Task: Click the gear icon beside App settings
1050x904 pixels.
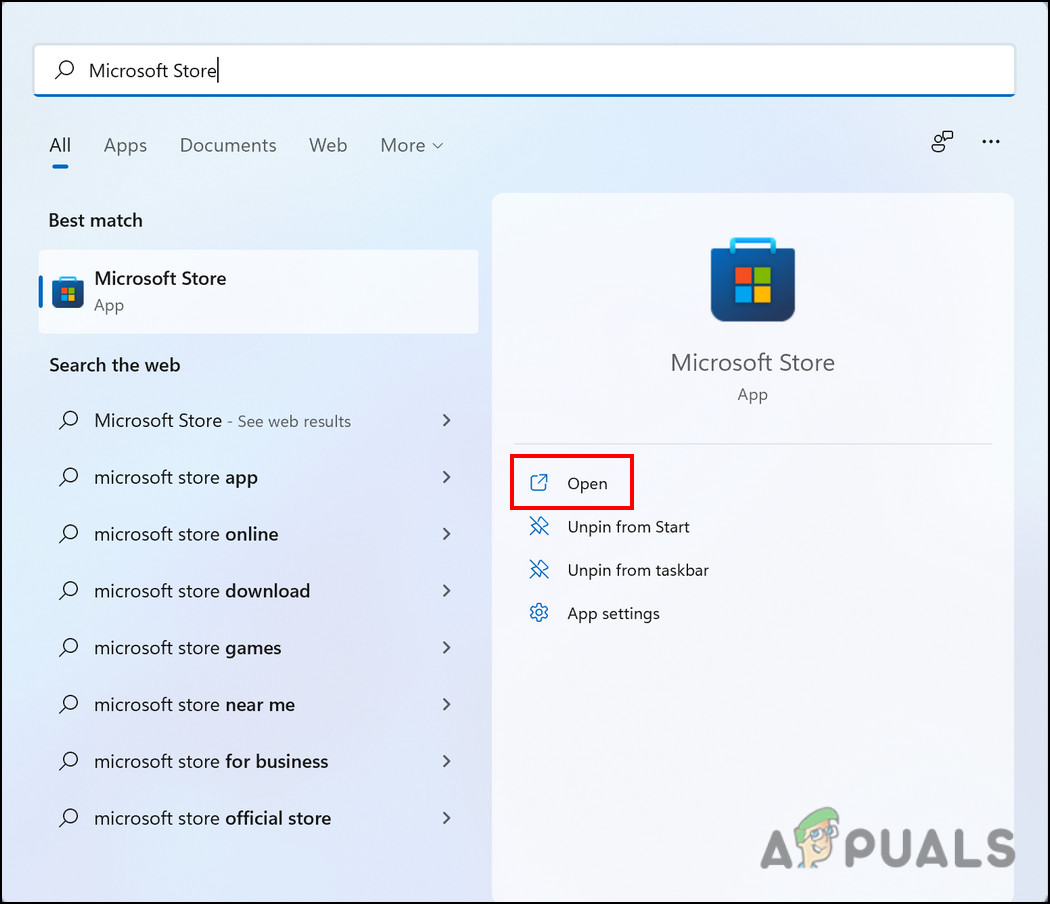Action: click(x=539, y=612)
